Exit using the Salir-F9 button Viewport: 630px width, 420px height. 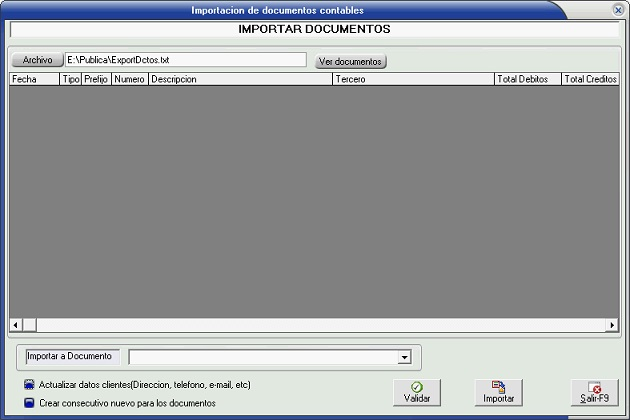point(594,392)
